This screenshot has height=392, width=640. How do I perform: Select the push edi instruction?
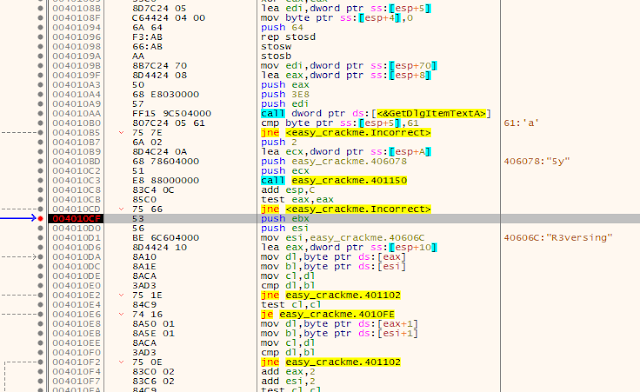(285, 104)
